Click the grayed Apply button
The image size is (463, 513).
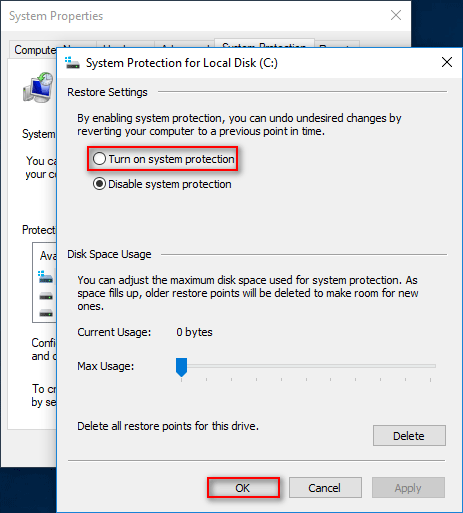pos(408,488)
